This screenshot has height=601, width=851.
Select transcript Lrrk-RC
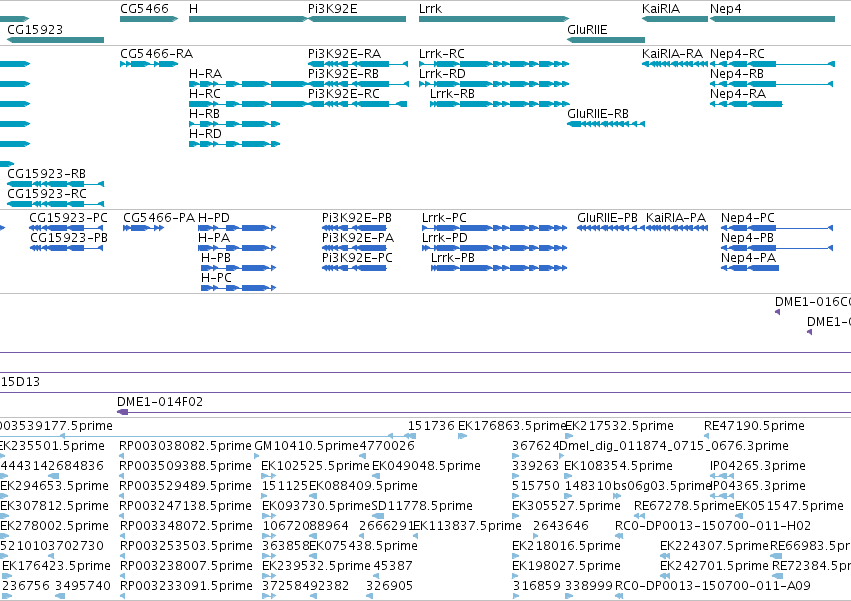[x=494, y=64]
